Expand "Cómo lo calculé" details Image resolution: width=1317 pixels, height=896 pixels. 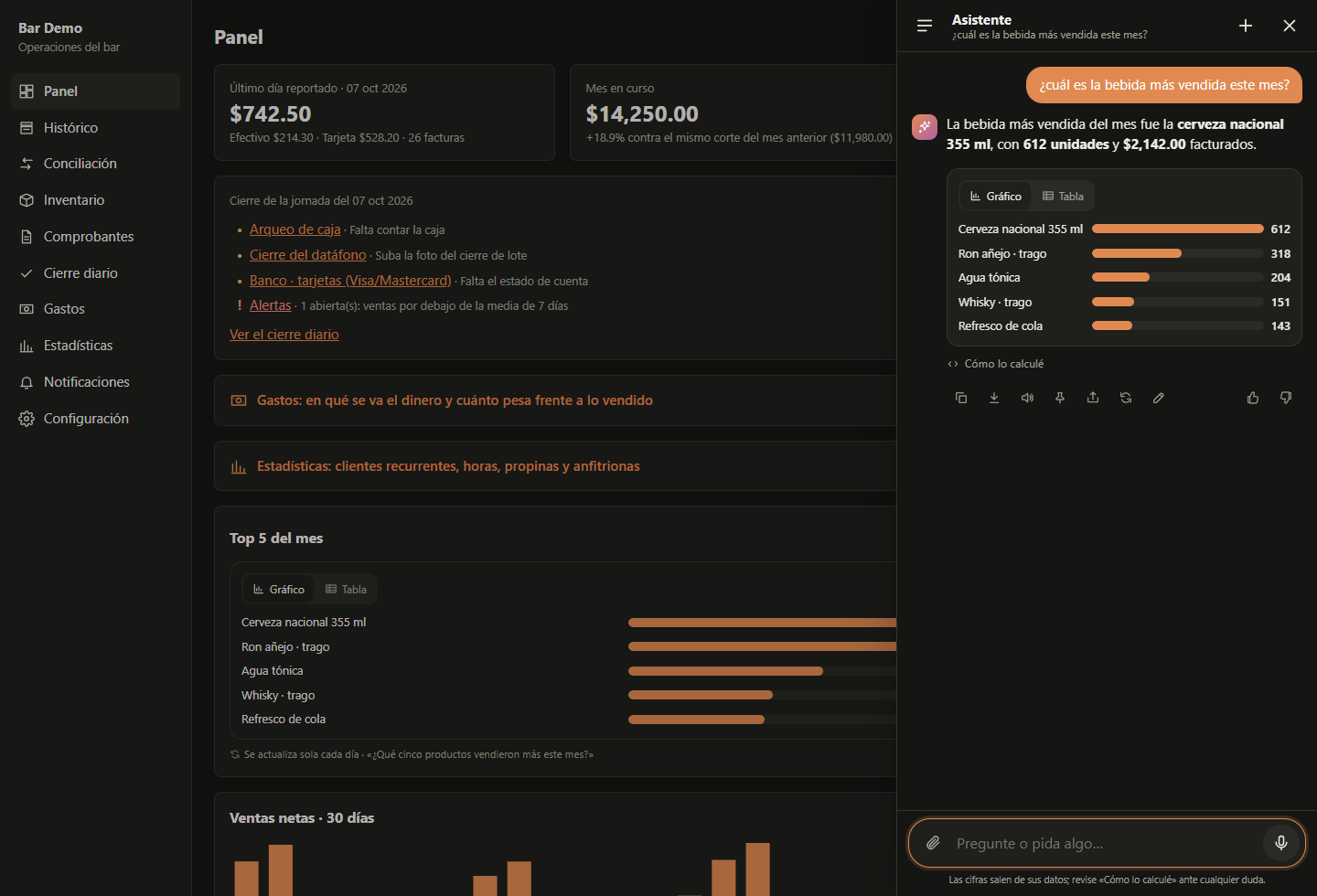996,364
